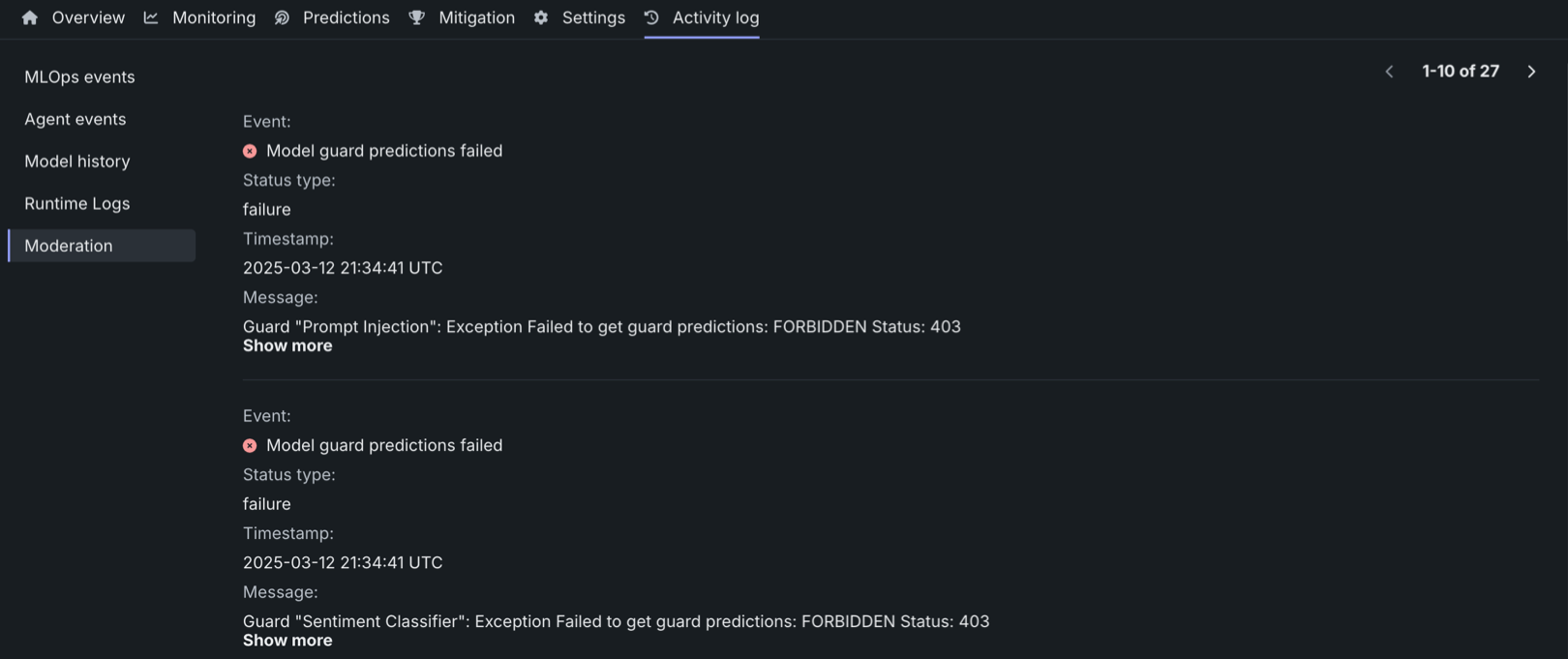Expand the Prompt Injection message with Show more
This screenshot has height=659, width=1568.
click(287, 346)
